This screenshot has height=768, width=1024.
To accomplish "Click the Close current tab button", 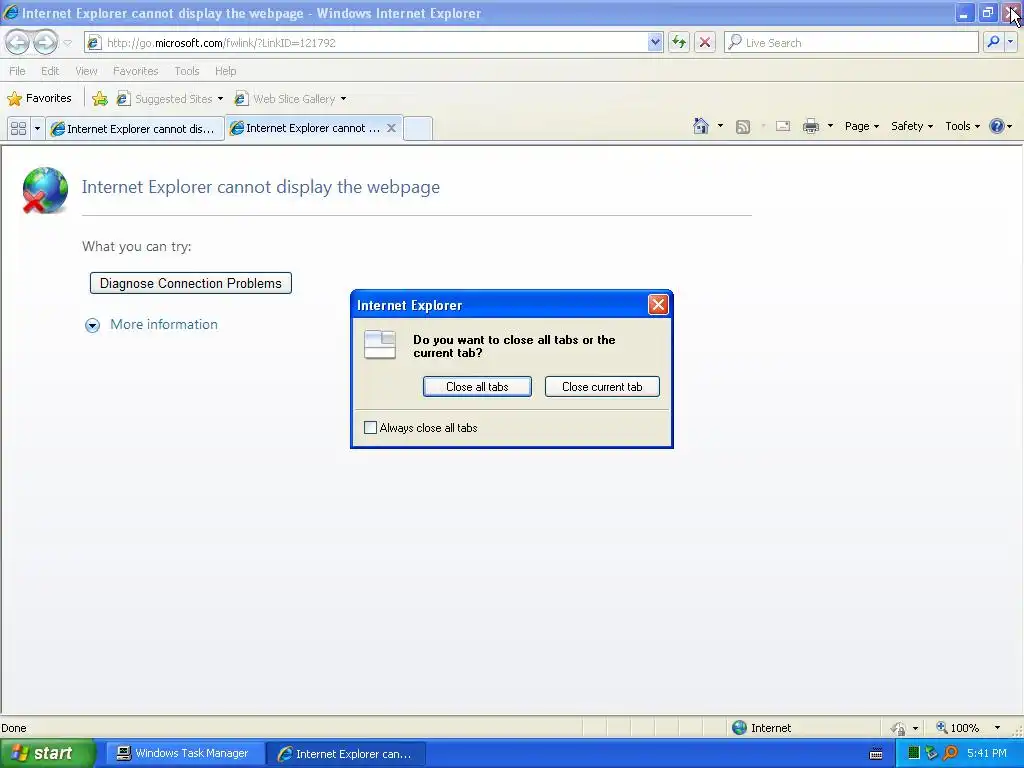I will click(602, 387).
